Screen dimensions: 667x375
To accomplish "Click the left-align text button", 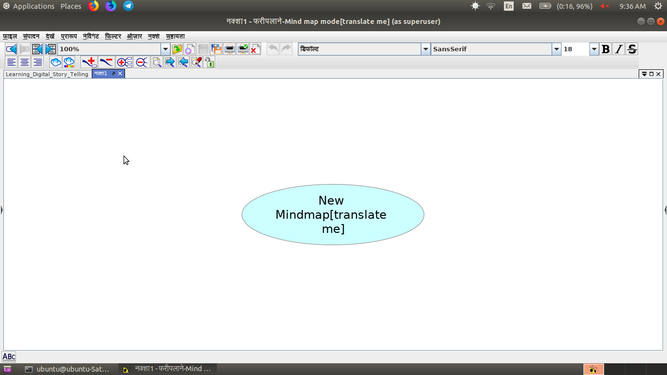I will pos(11,62).
